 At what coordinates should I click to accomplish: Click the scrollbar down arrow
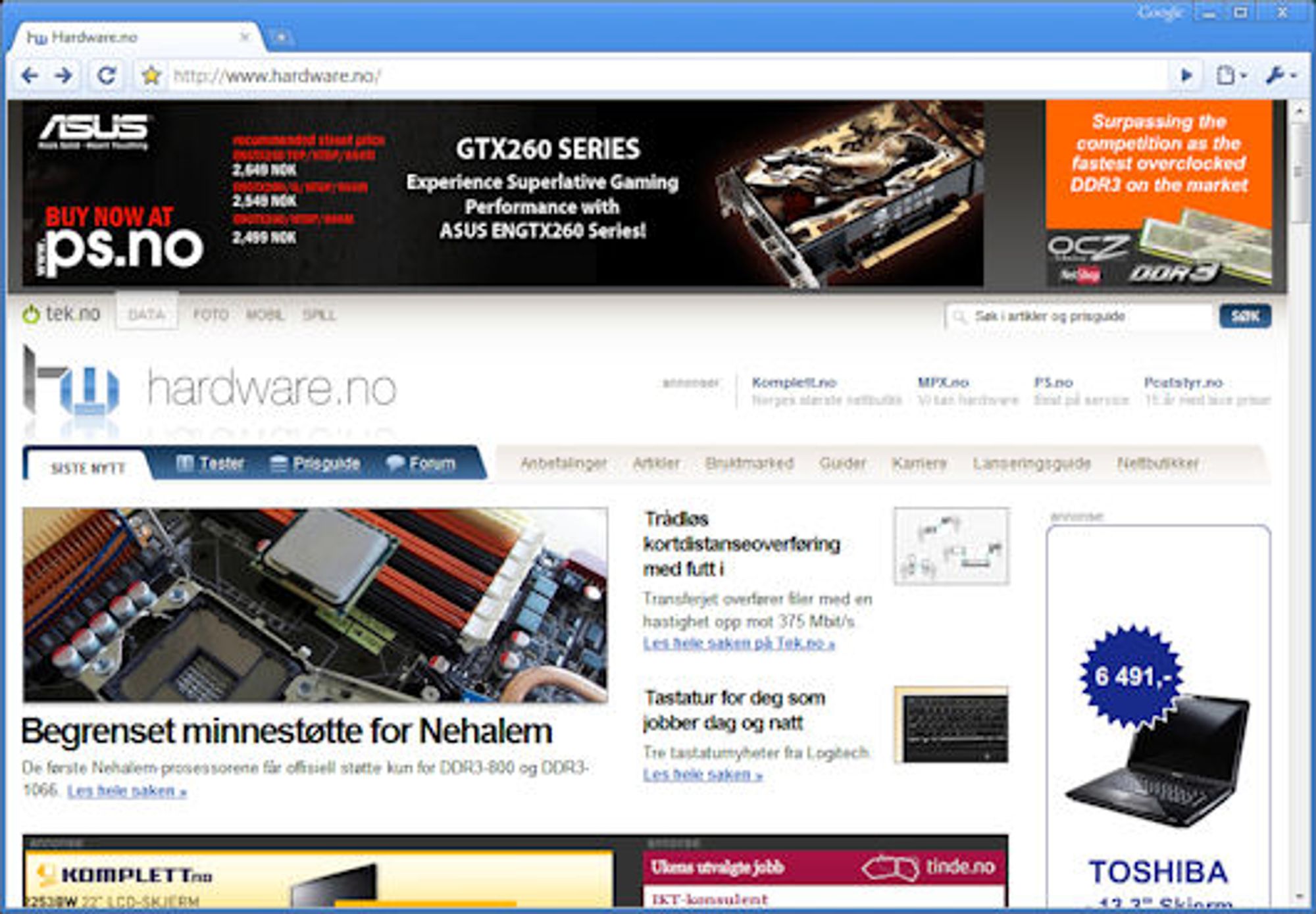(x=1299, y=896)
